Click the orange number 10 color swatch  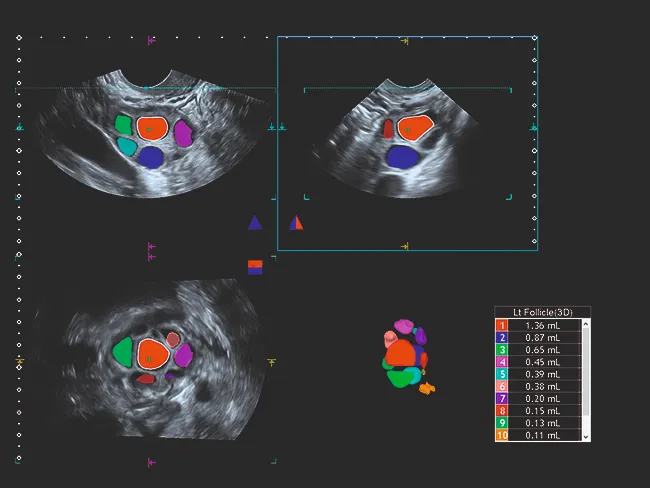click(503, 436)
